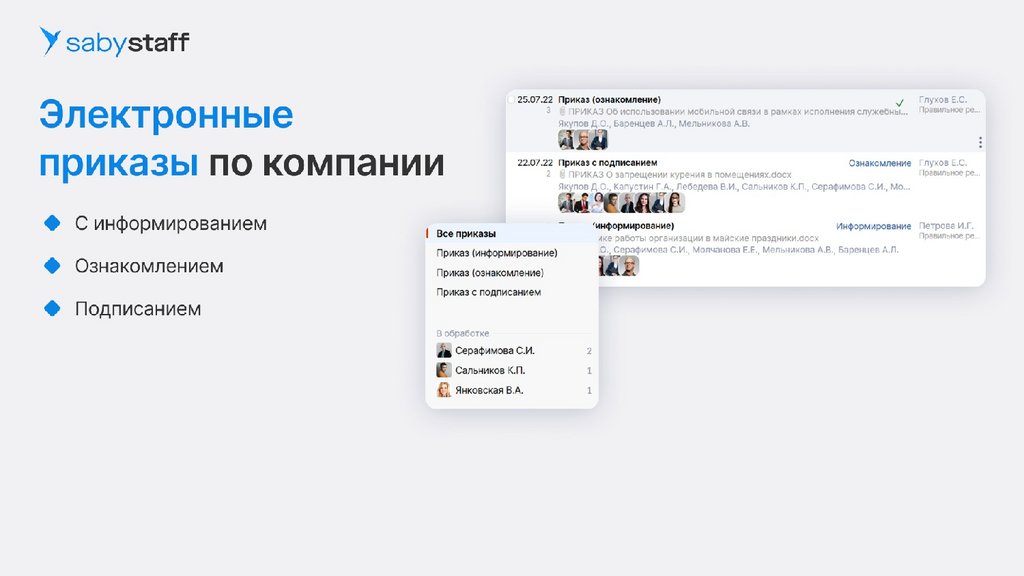
Task: Click the date 25.07.22
Action: (x=535, y=100)
